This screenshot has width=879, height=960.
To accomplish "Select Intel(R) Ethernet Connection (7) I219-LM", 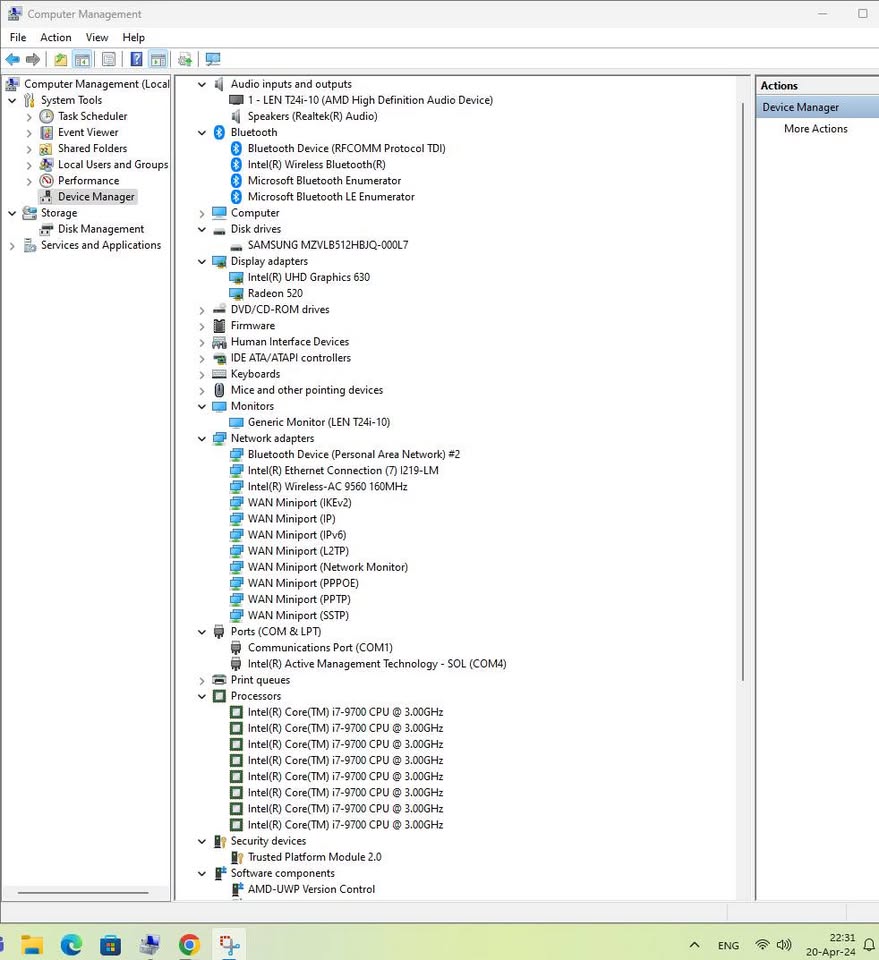I will coord(343,471).
